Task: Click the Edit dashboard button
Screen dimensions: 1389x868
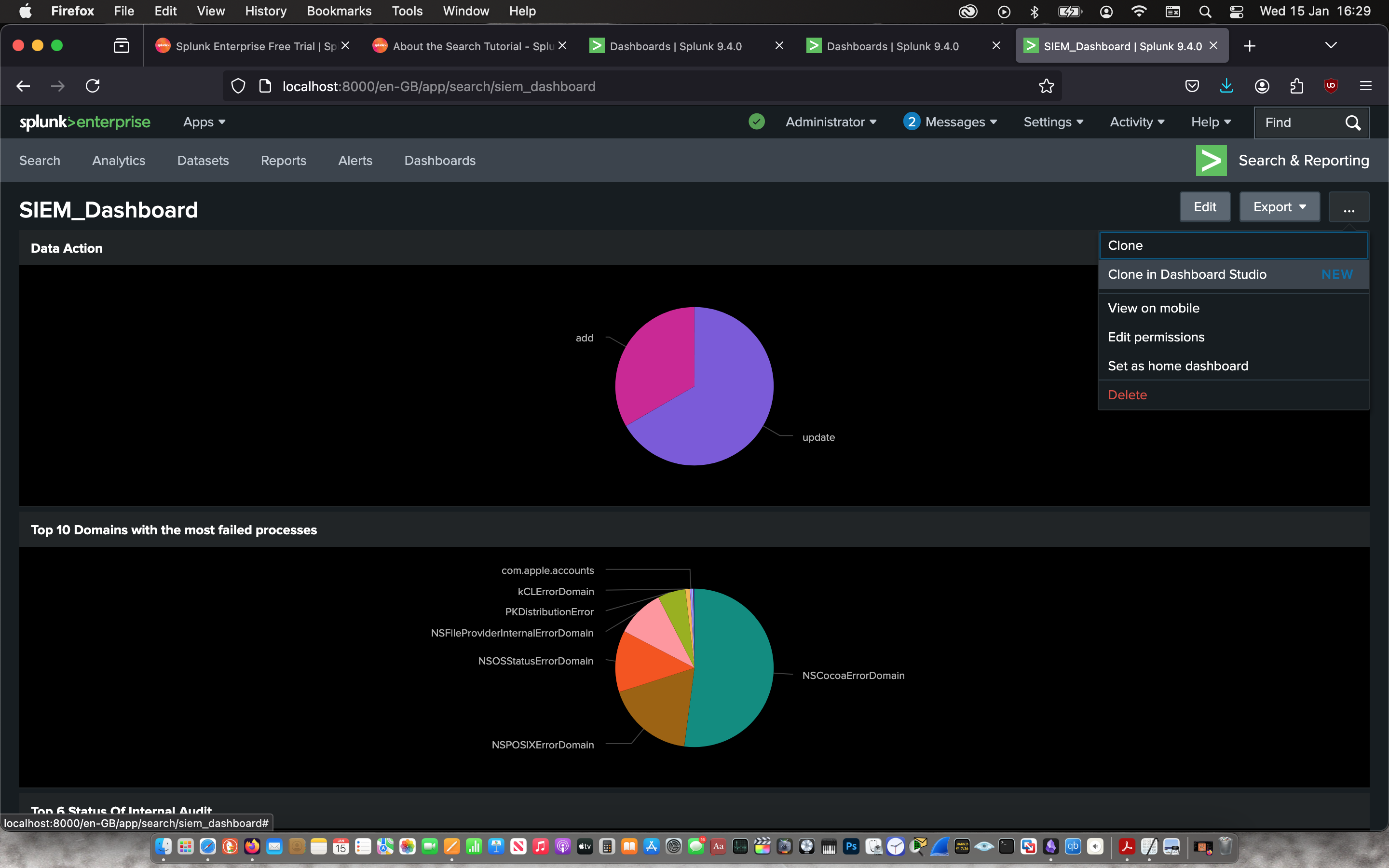Action: (1204, 207)
